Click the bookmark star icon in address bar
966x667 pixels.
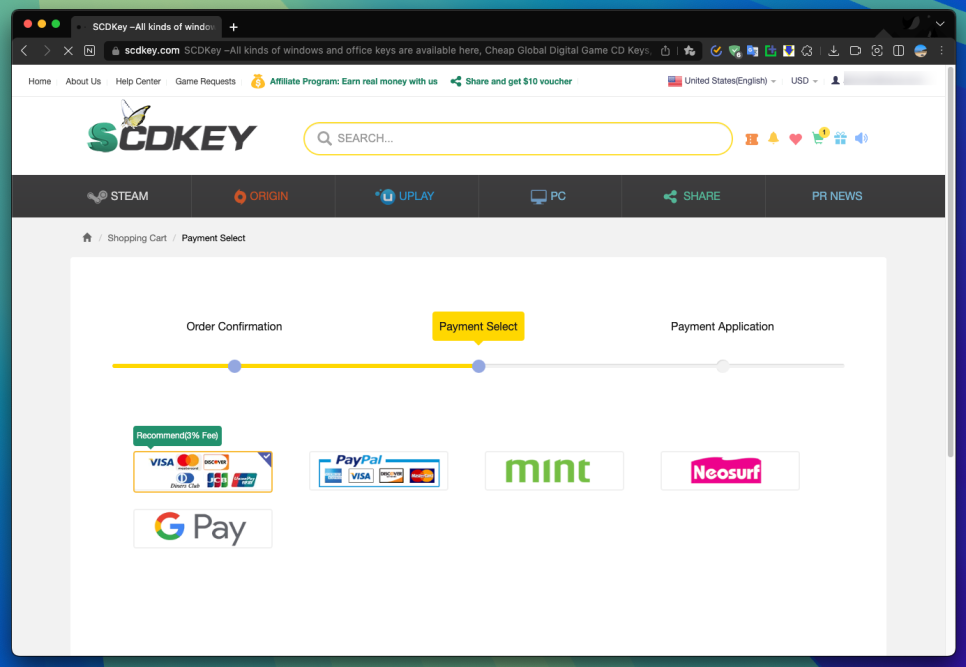tap(689, 51)
